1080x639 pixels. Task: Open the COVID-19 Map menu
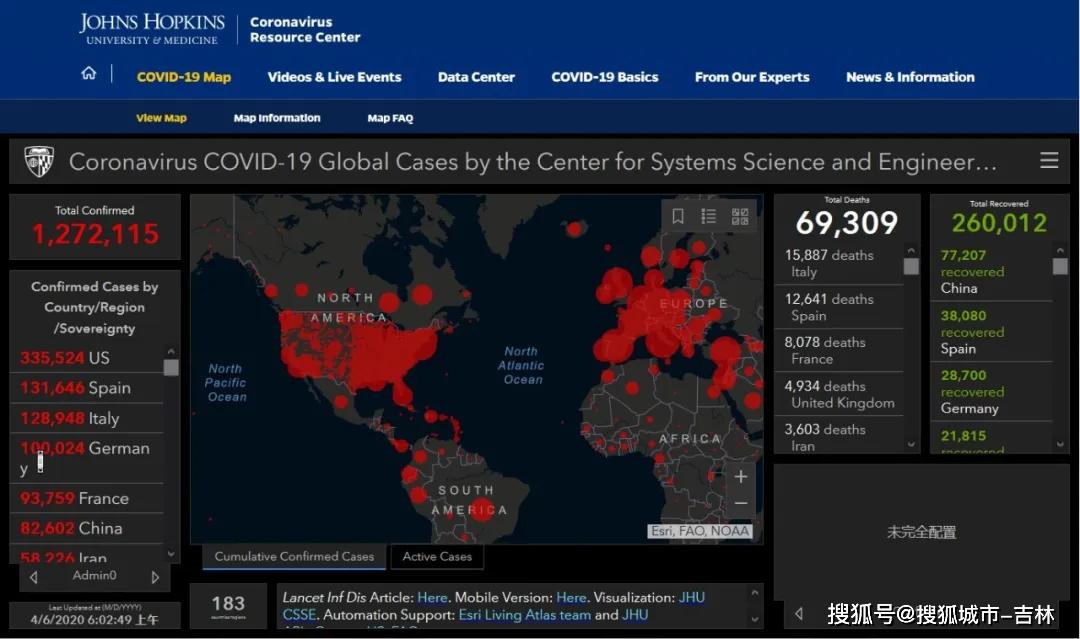pos(184,77)
